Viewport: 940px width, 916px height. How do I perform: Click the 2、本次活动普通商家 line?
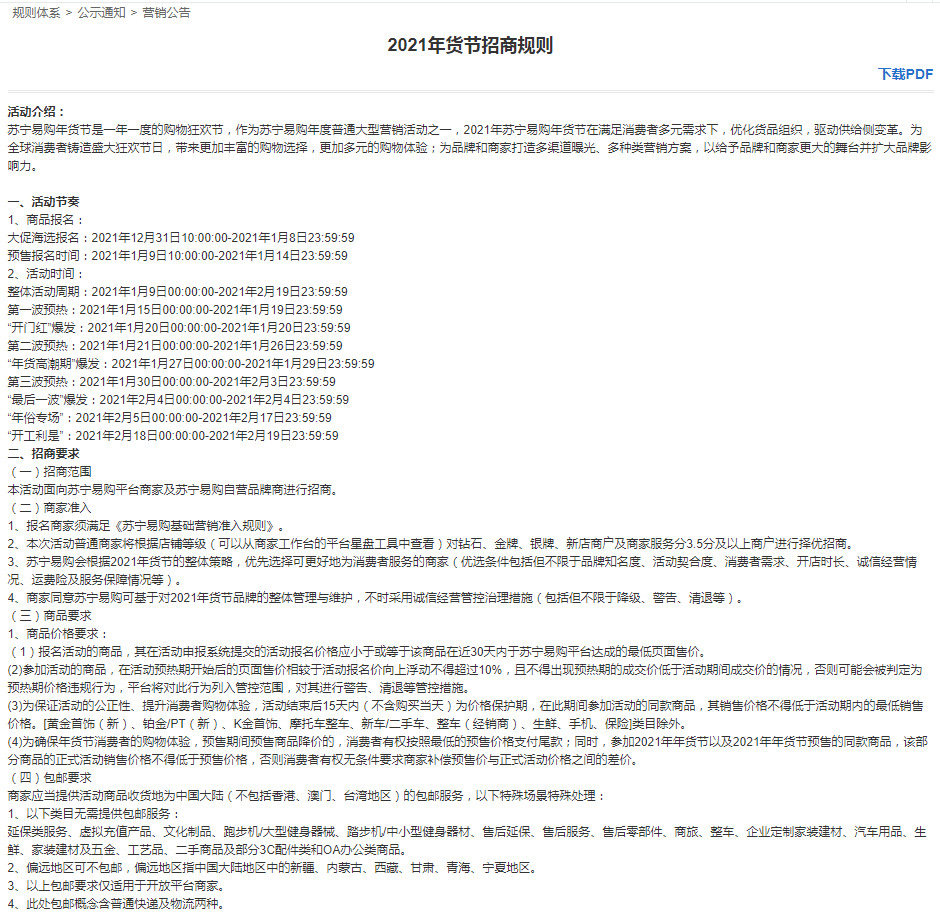[x=430, y=543]
